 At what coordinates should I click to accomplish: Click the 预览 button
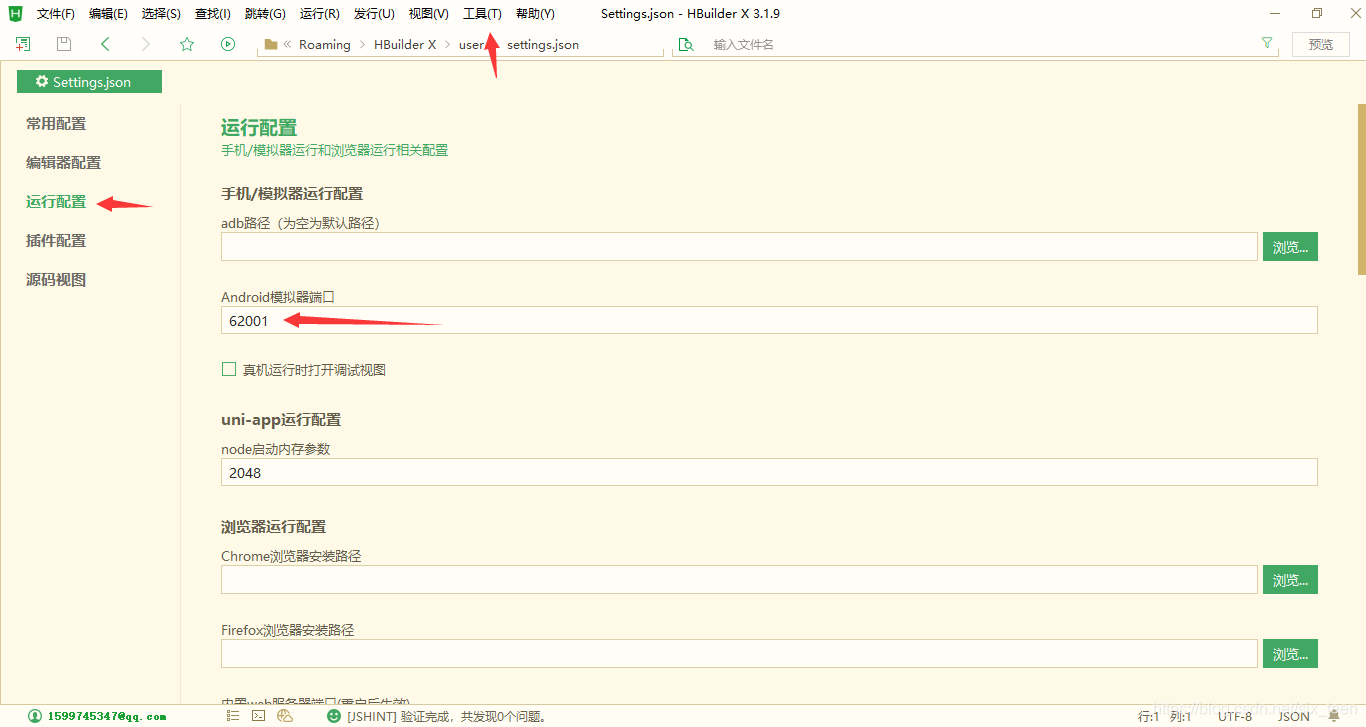tap(1321, 44)
